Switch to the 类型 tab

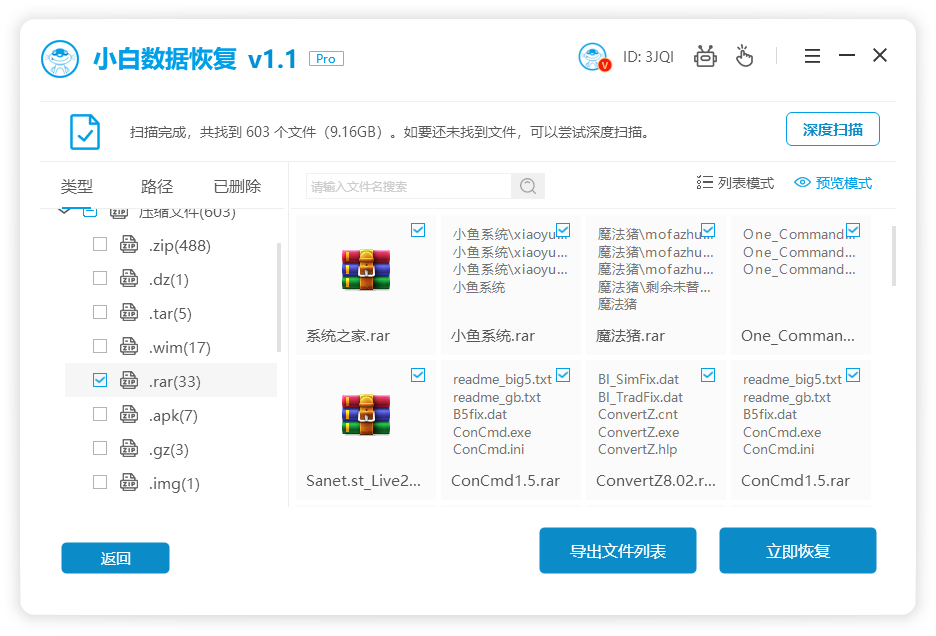tap(76, 186)
